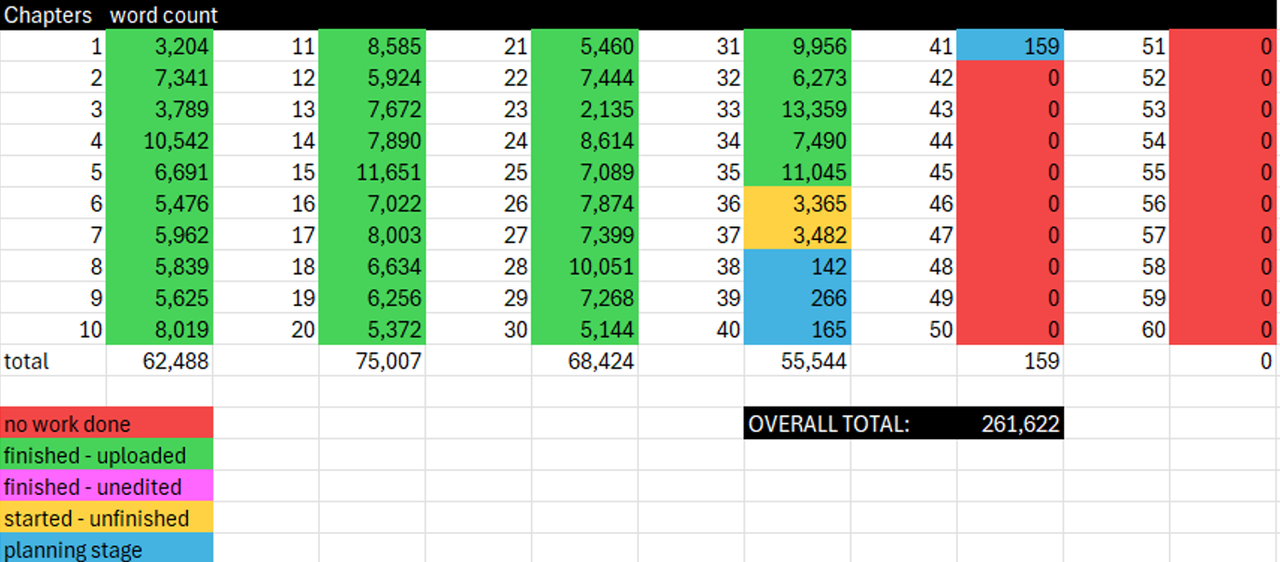Select the 'total' row label
1280x562 pixels.
52,361
